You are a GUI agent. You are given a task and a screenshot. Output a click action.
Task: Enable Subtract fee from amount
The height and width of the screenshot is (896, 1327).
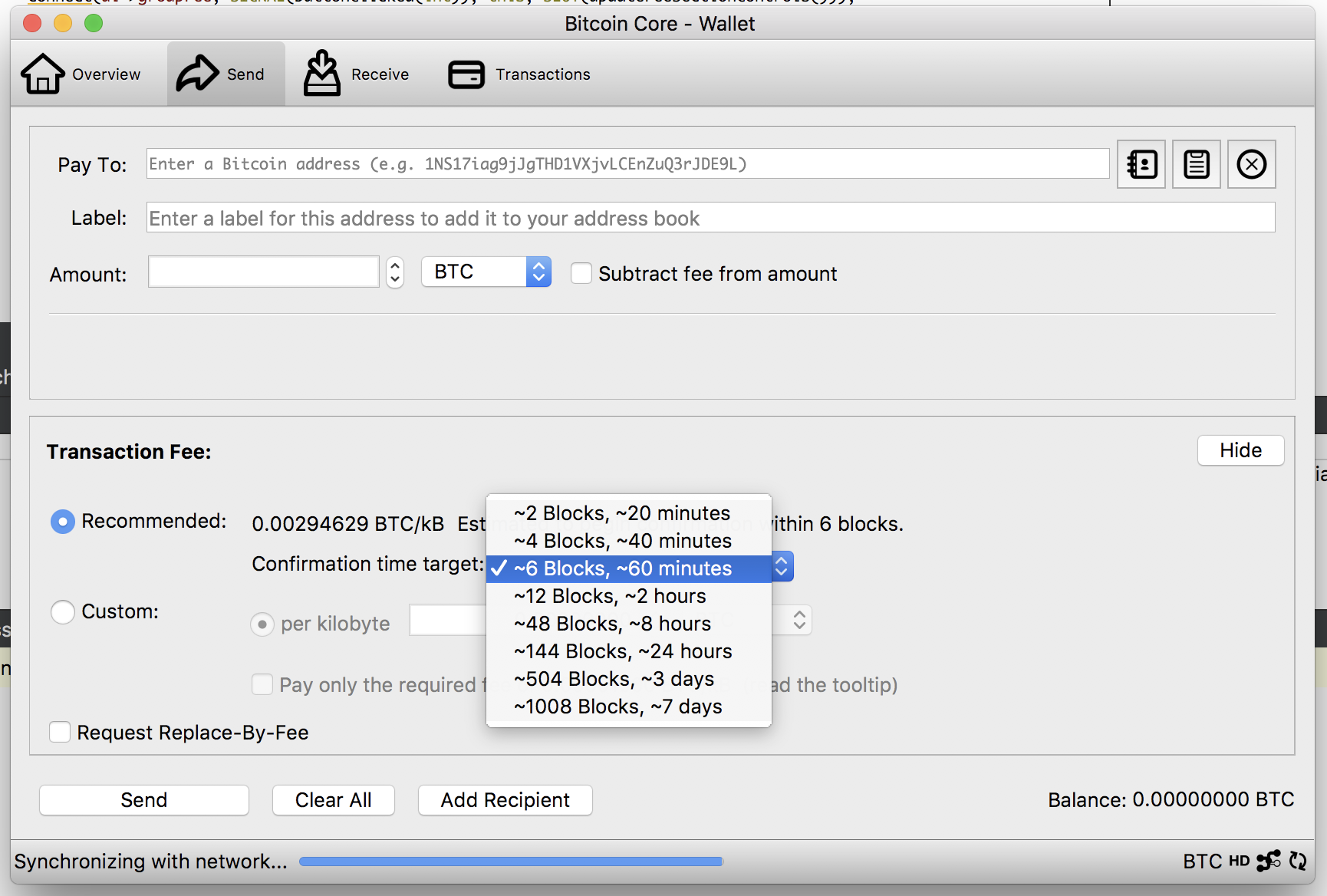coord(581,273)
